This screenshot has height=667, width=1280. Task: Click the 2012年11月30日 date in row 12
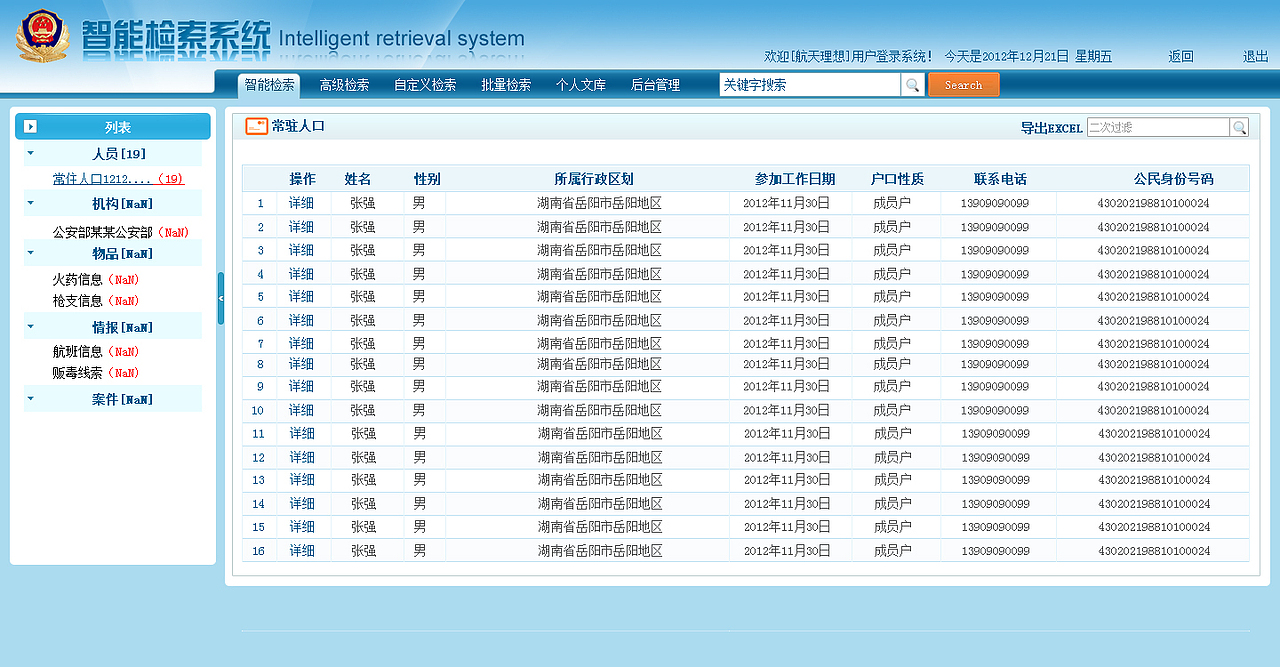pyautogui.click(x=788, y=457)
